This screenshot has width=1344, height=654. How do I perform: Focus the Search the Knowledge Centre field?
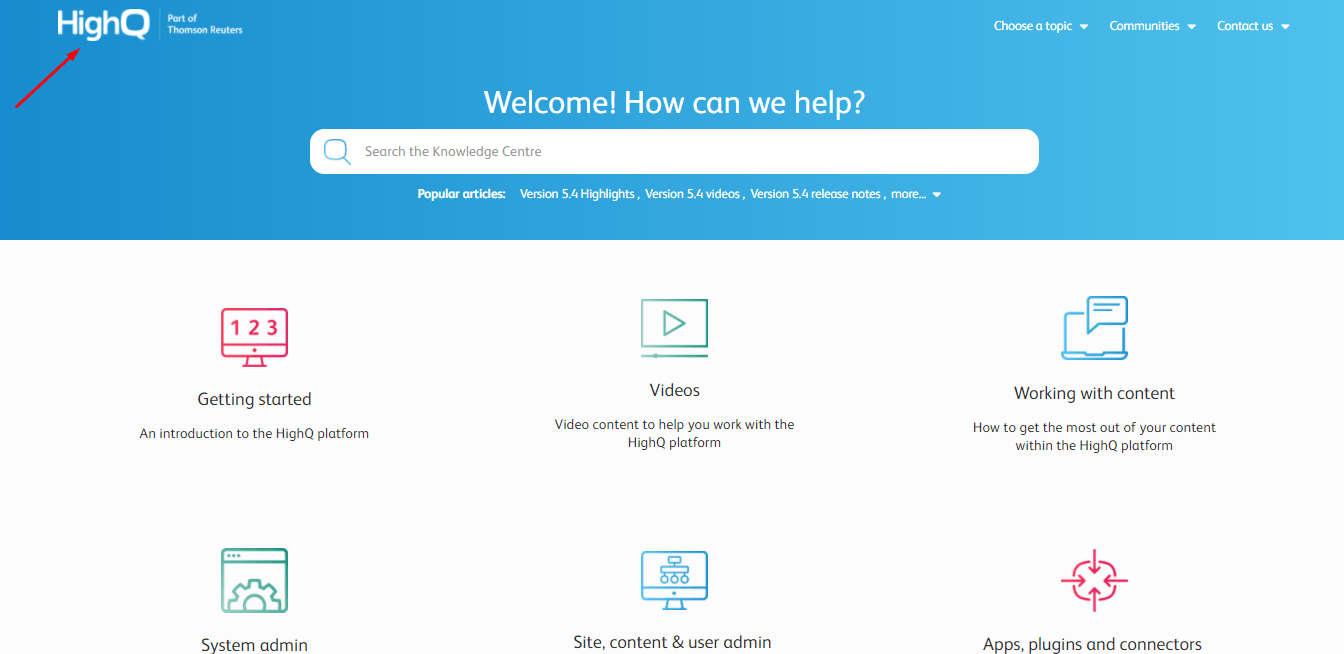tap(674, 152)
